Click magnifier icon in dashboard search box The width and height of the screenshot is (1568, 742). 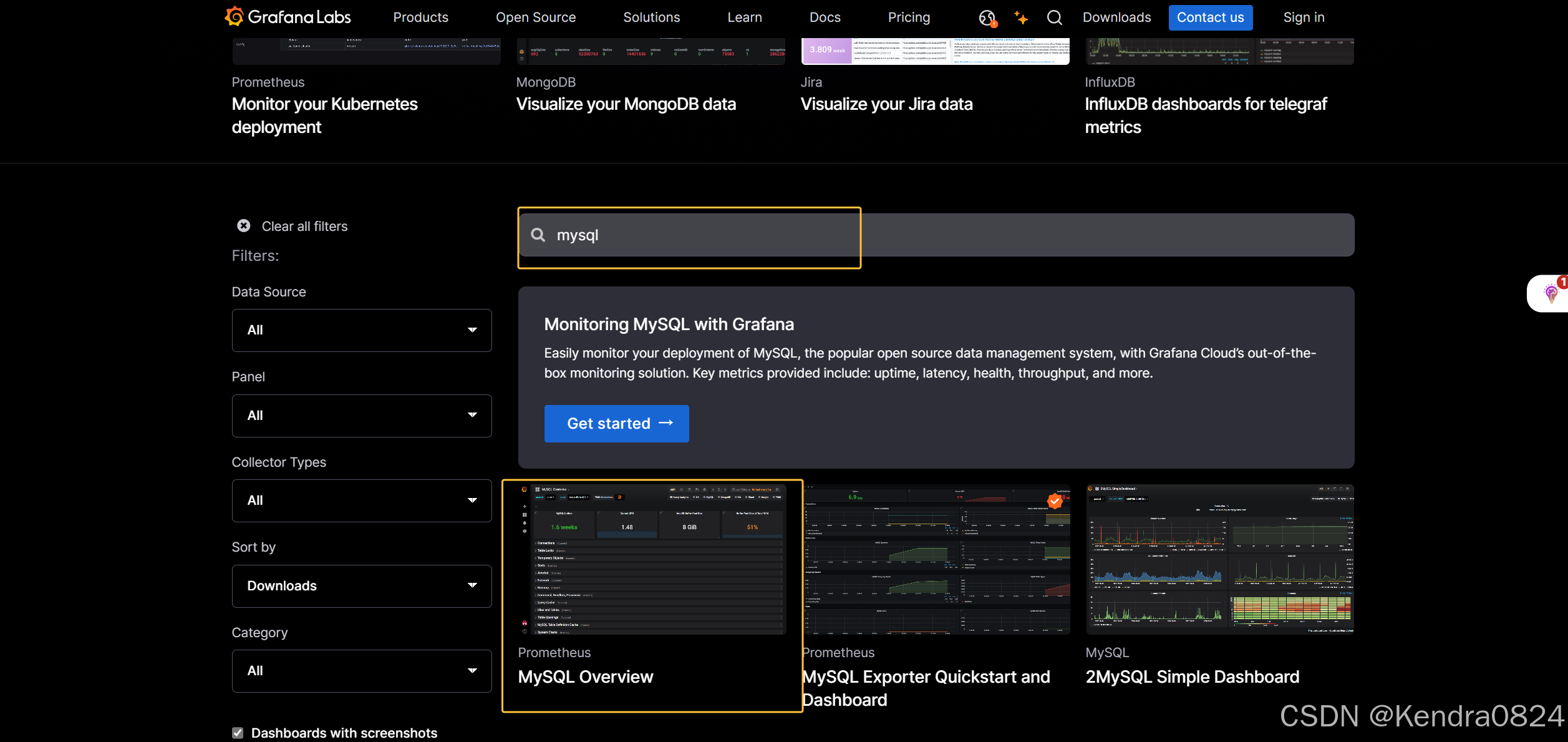(538, 235)
